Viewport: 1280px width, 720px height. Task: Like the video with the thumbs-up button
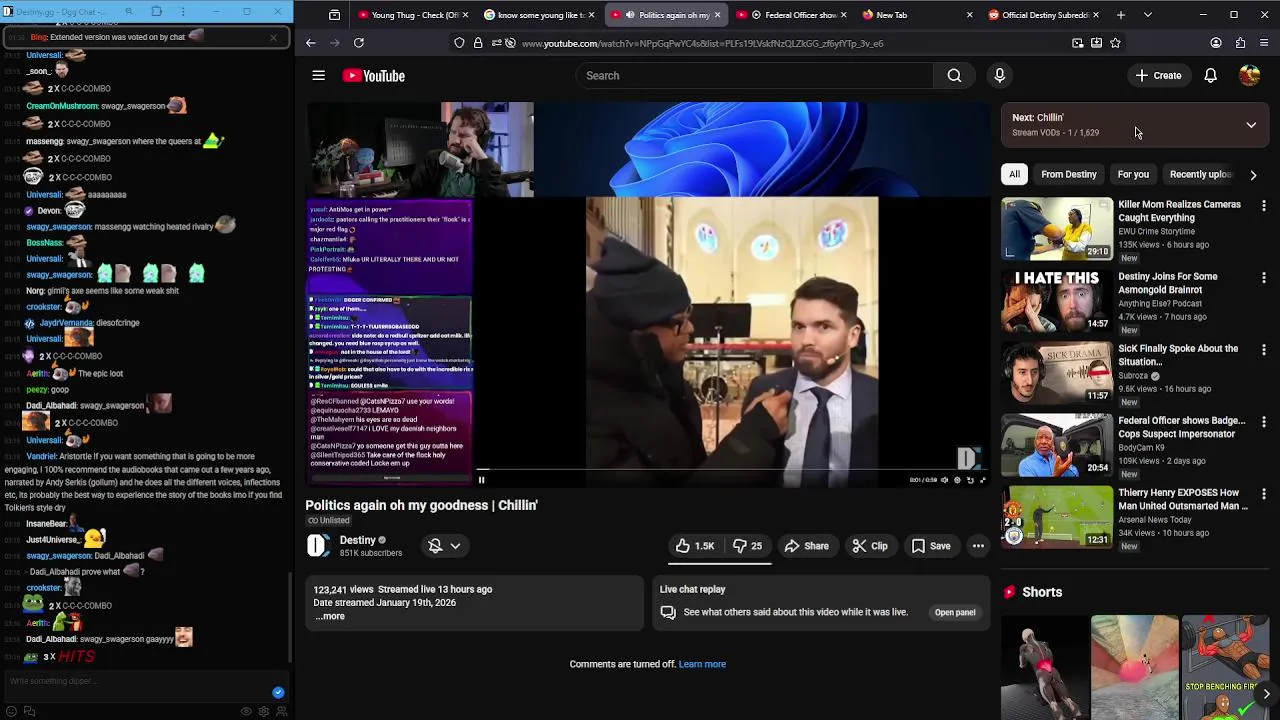tap(695, 546)
